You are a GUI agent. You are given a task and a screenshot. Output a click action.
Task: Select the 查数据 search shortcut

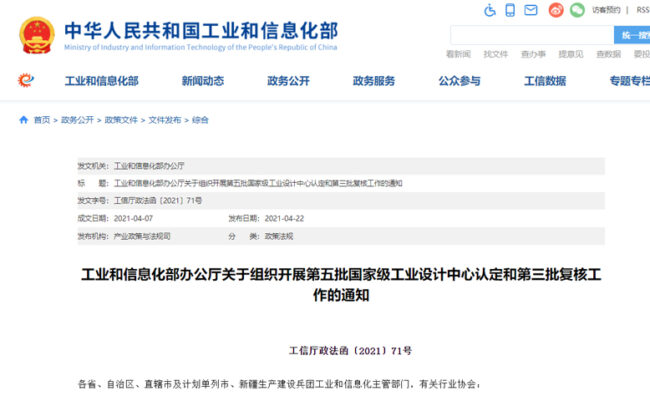click(x=609, y=54)
